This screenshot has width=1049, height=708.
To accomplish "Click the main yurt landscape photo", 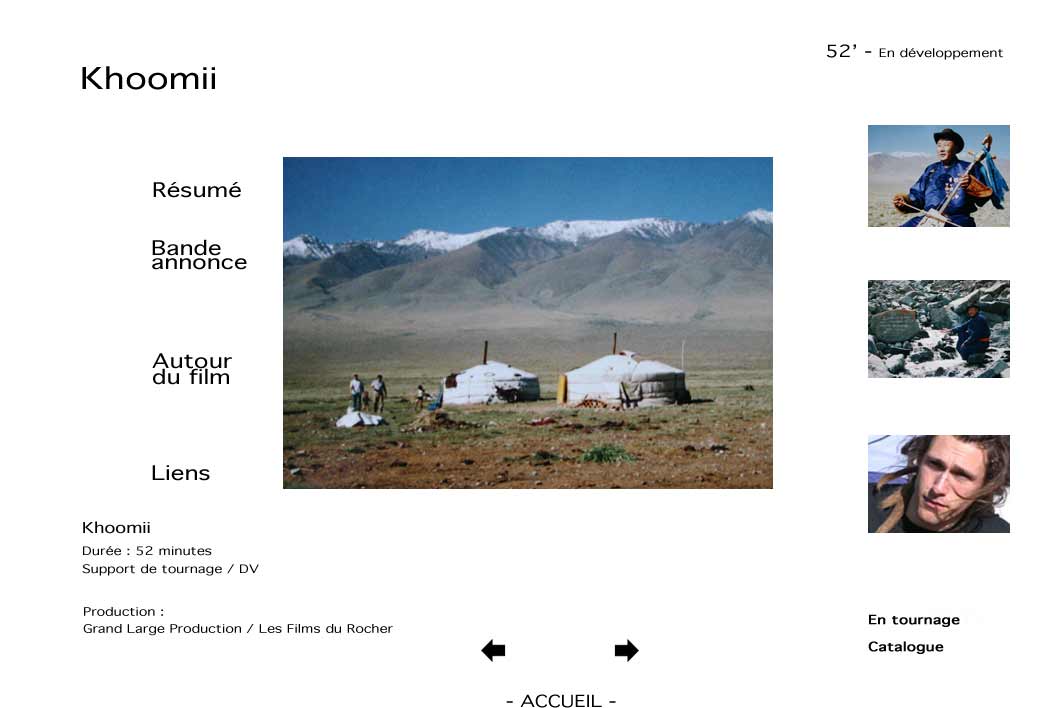I will [x=528, y=323].
